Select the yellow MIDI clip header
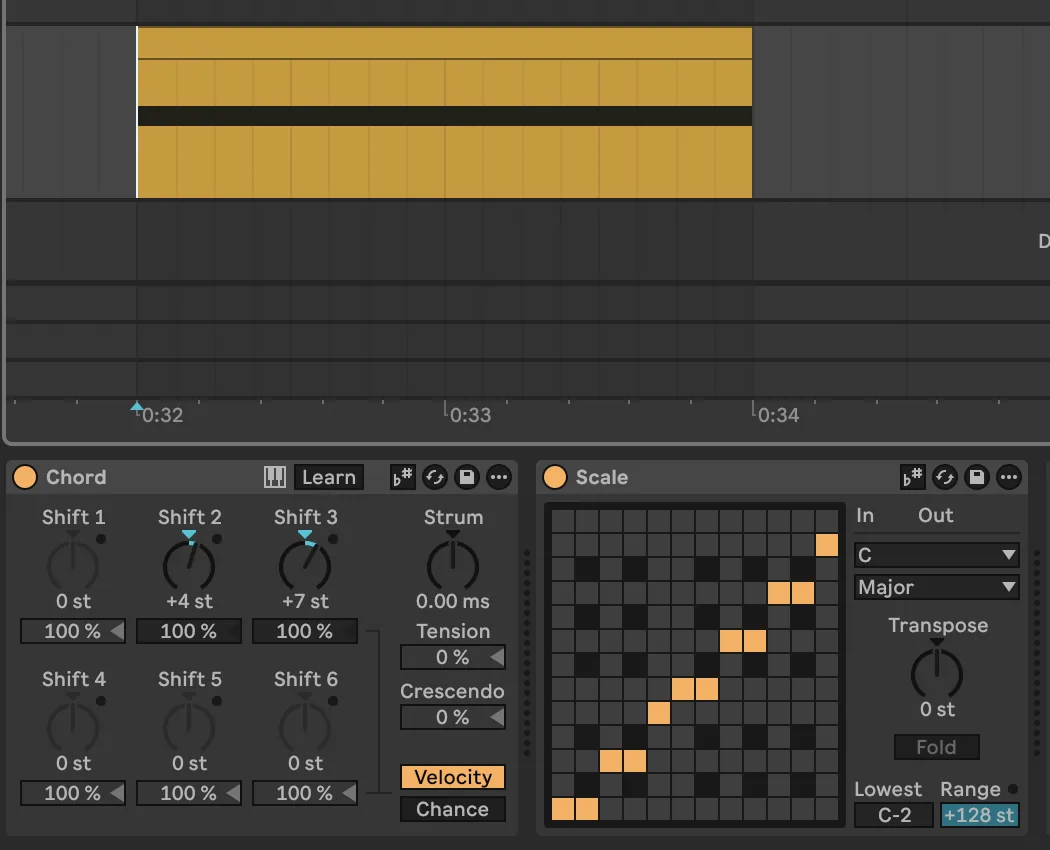 [x=445, y=43]
